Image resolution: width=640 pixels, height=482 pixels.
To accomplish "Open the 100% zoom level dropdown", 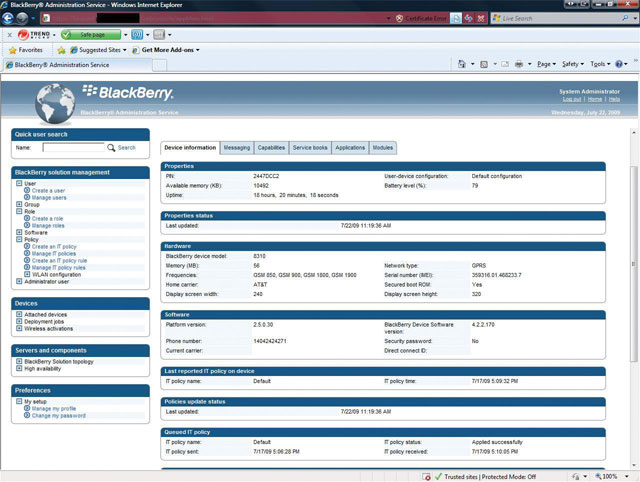I will [626, 476].
